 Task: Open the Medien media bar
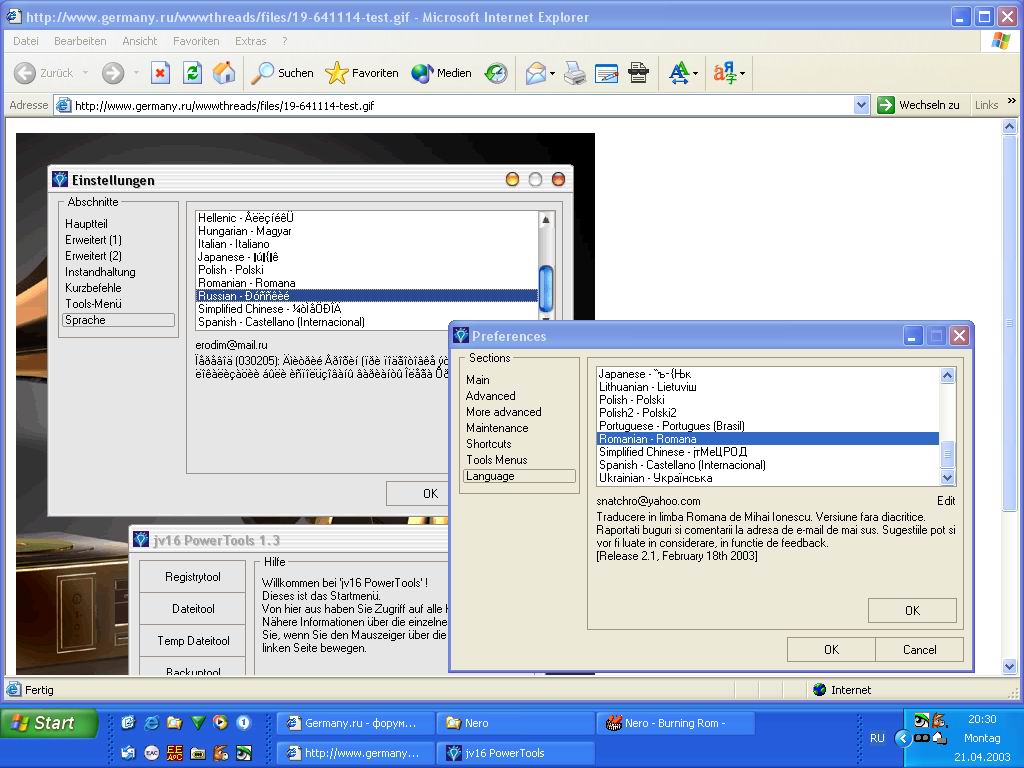441,73
